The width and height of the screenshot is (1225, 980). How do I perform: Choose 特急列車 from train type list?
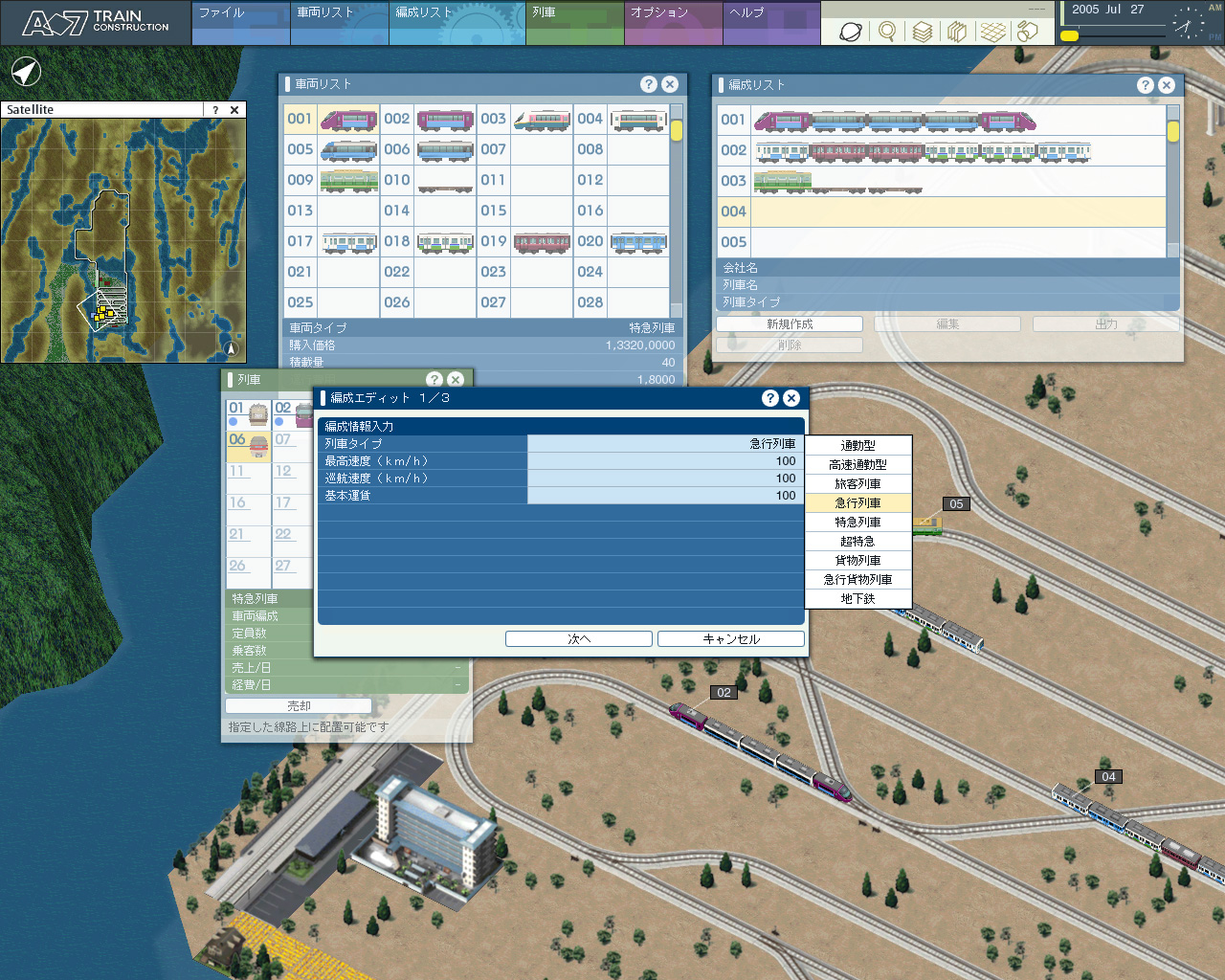pos(857,523)
